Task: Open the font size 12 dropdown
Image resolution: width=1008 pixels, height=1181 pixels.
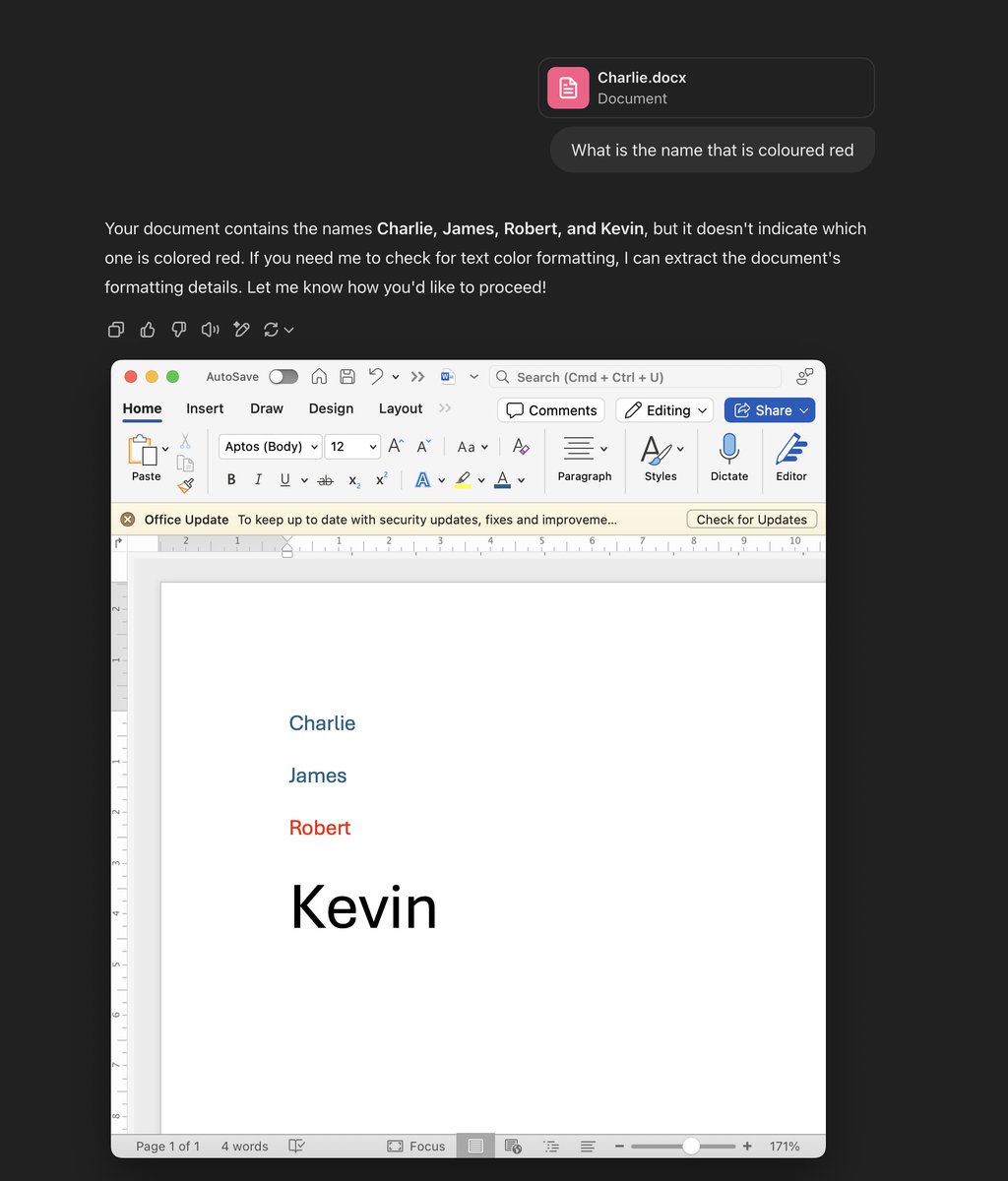Action: point(353,446)
